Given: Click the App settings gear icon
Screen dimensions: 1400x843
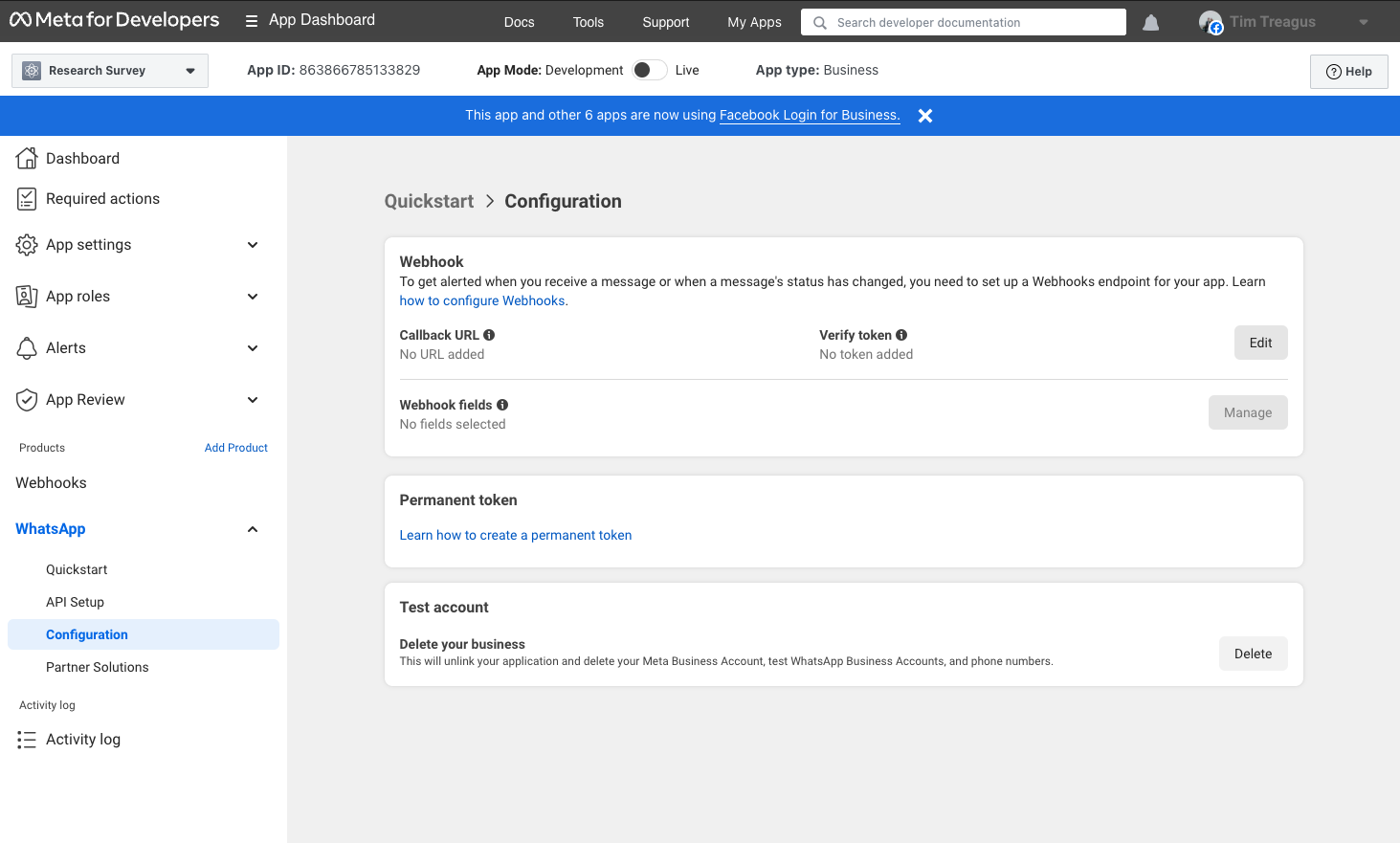Looking at the screenshot, I should (x=27, y=245).
